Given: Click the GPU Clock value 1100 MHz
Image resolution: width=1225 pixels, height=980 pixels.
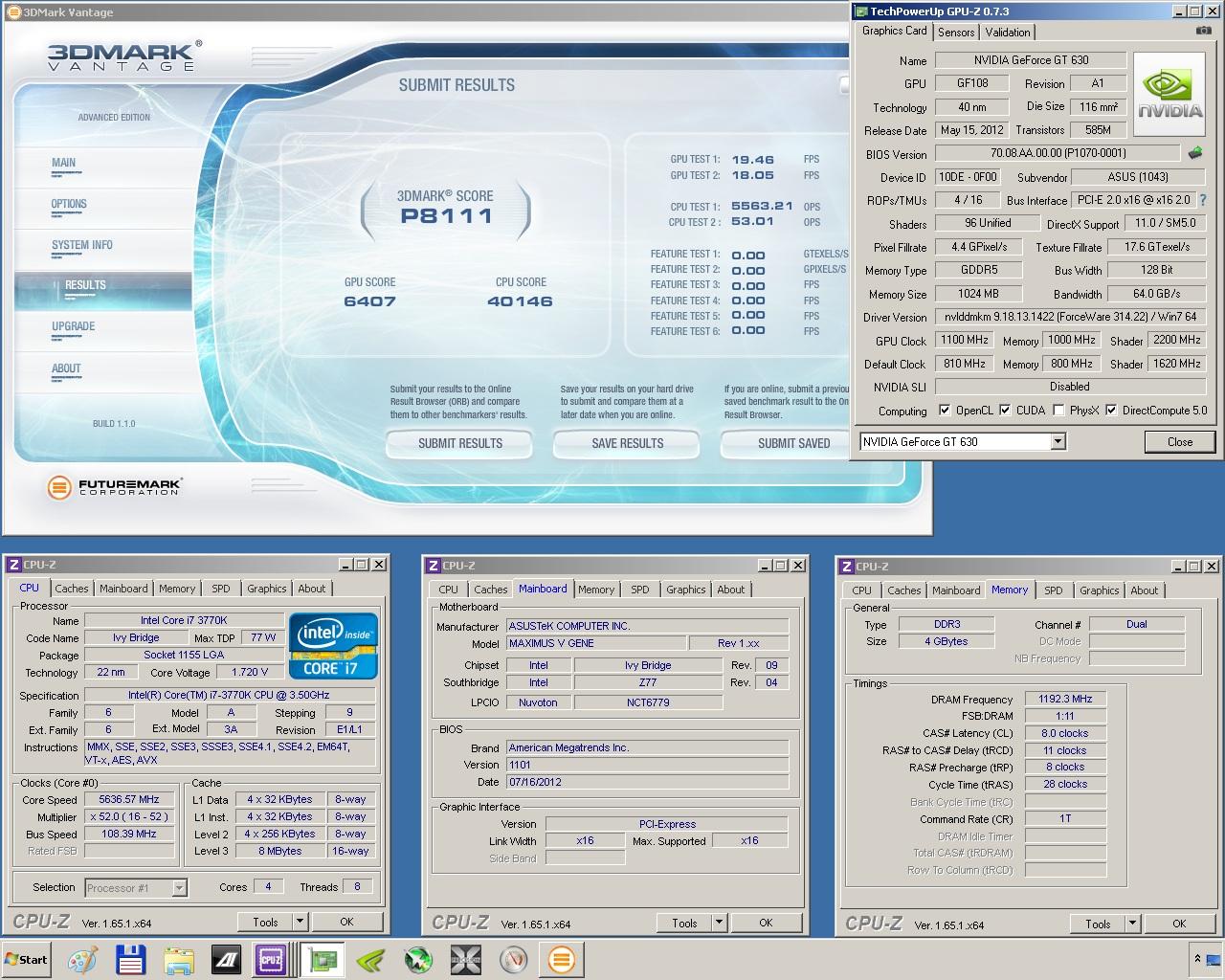Looking at the screenshot, I should pos(965,340).
